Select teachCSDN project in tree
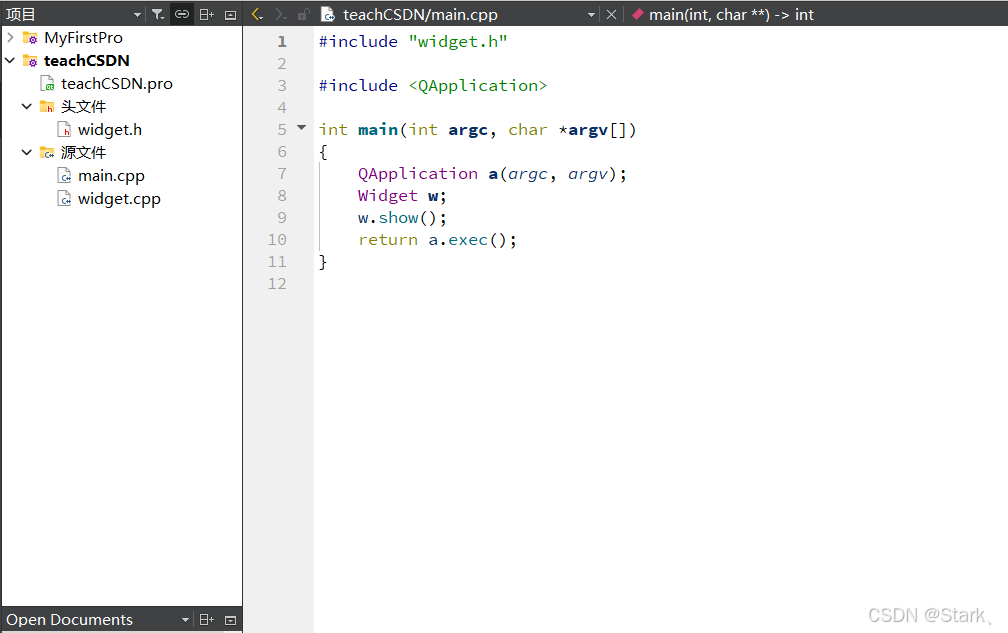The width and height of the screenshot is (1008, 633). 87,60
